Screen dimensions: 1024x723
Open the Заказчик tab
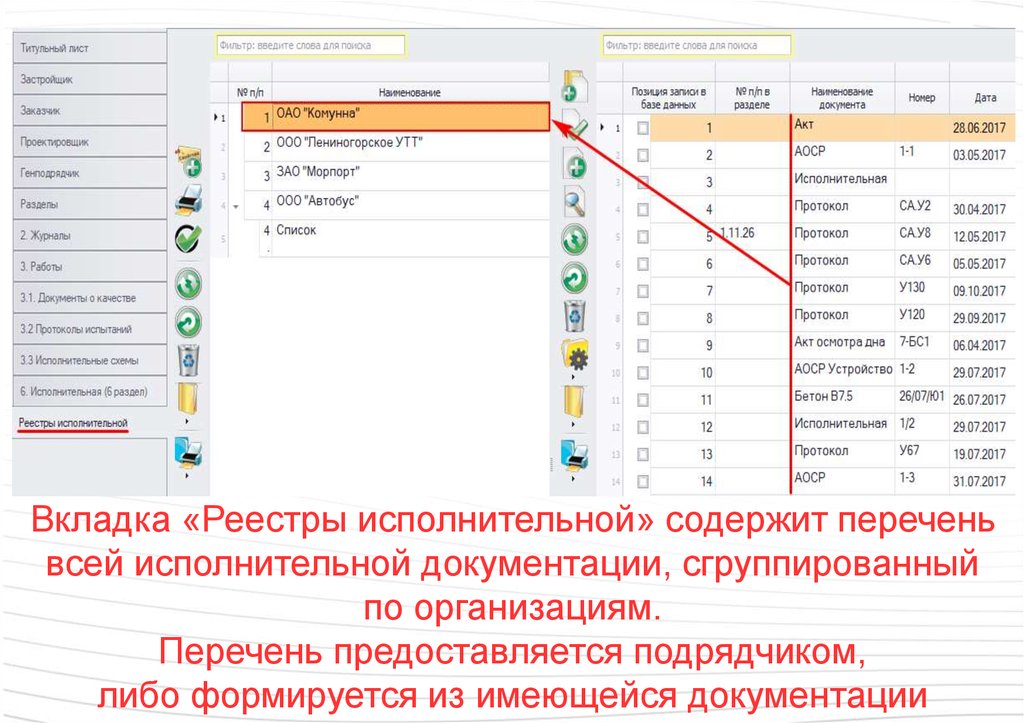90,110
